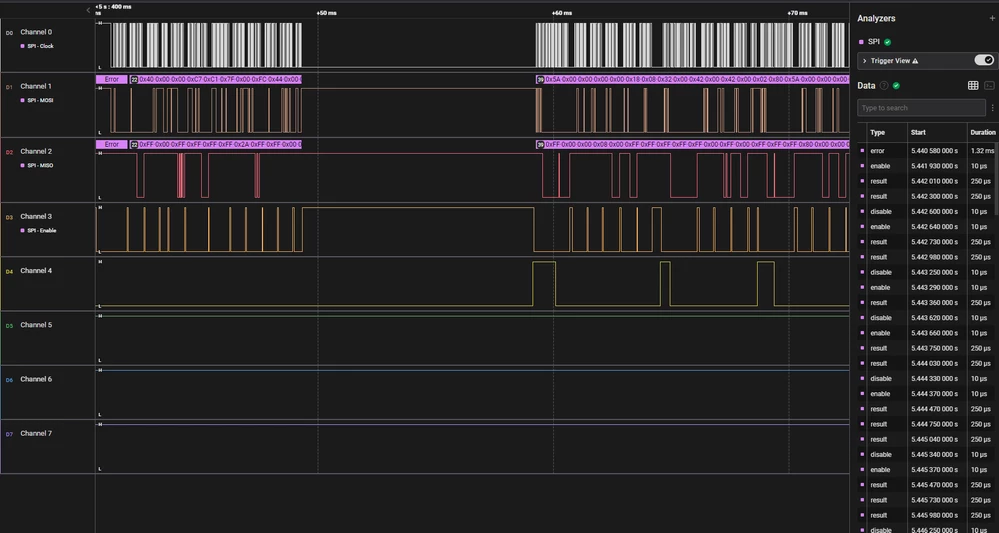Sort by the Type column header
Viewport: 999px width, 533px height.
pyautogui.click(x=877, y=132)
